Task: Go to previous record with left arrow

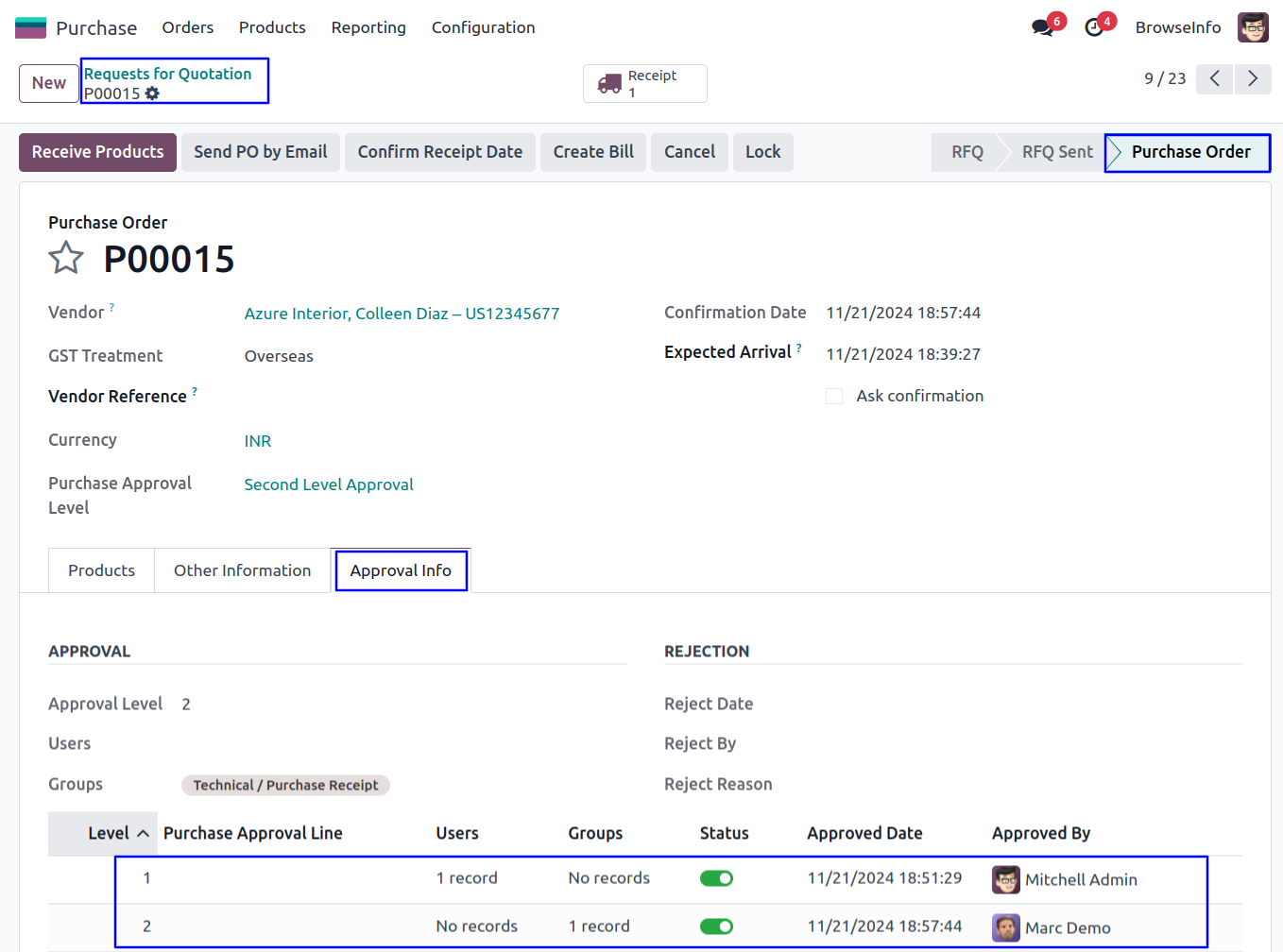Action: pyautogui.click(x=1215, y=78)
